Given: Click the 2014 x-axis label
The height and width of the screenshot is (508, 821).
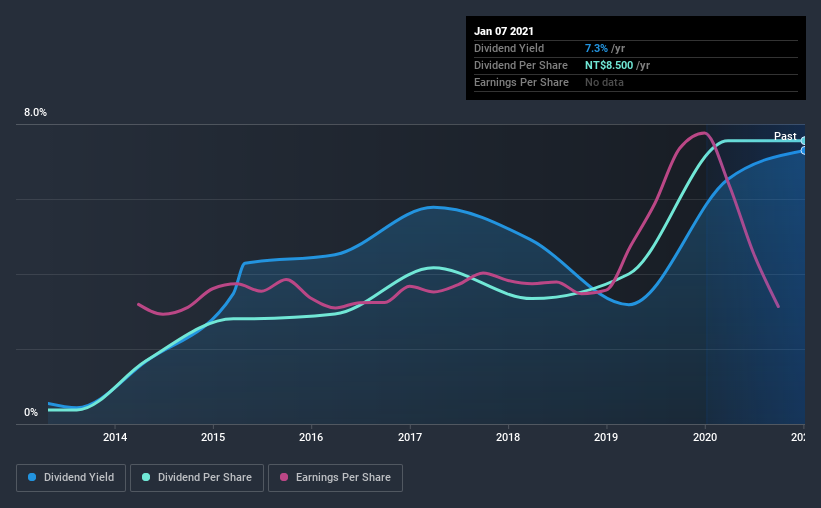Looking at the screenshot, I should click(115, 437).
